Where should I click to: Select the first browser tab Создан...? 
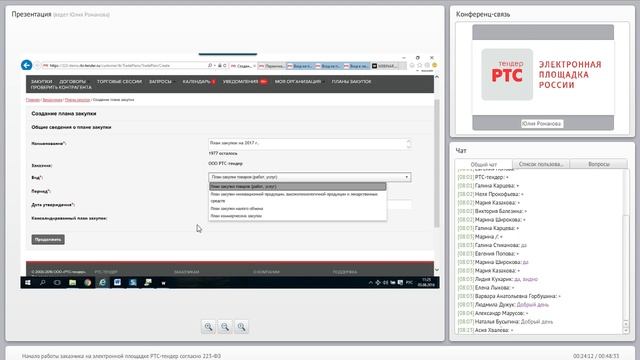(243, 66)
